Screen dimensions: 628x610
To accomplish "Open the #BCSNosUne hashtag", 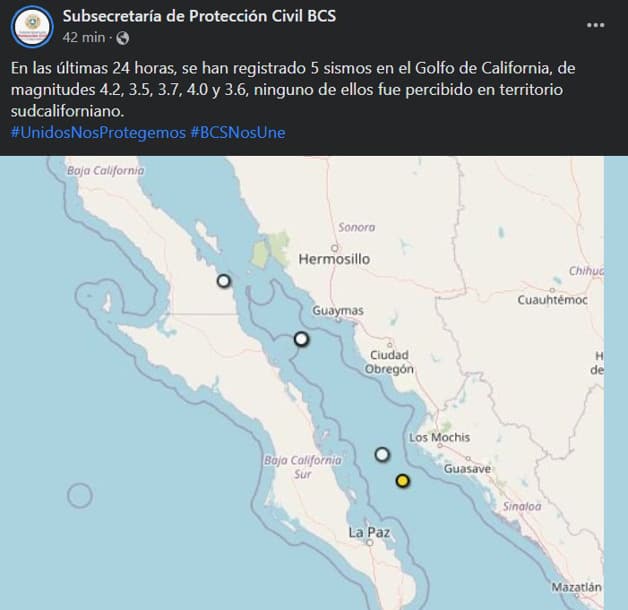I will point(238,133).
